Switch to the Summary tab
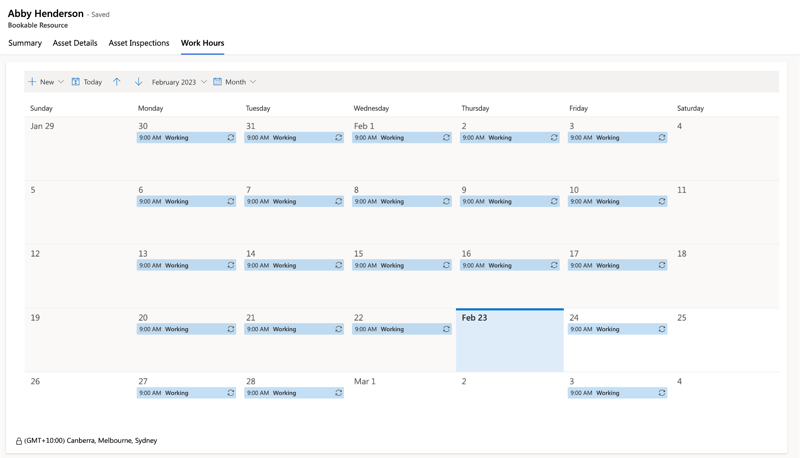The height and width of the screenshot is (458, 800). click(x=25, y=43)
